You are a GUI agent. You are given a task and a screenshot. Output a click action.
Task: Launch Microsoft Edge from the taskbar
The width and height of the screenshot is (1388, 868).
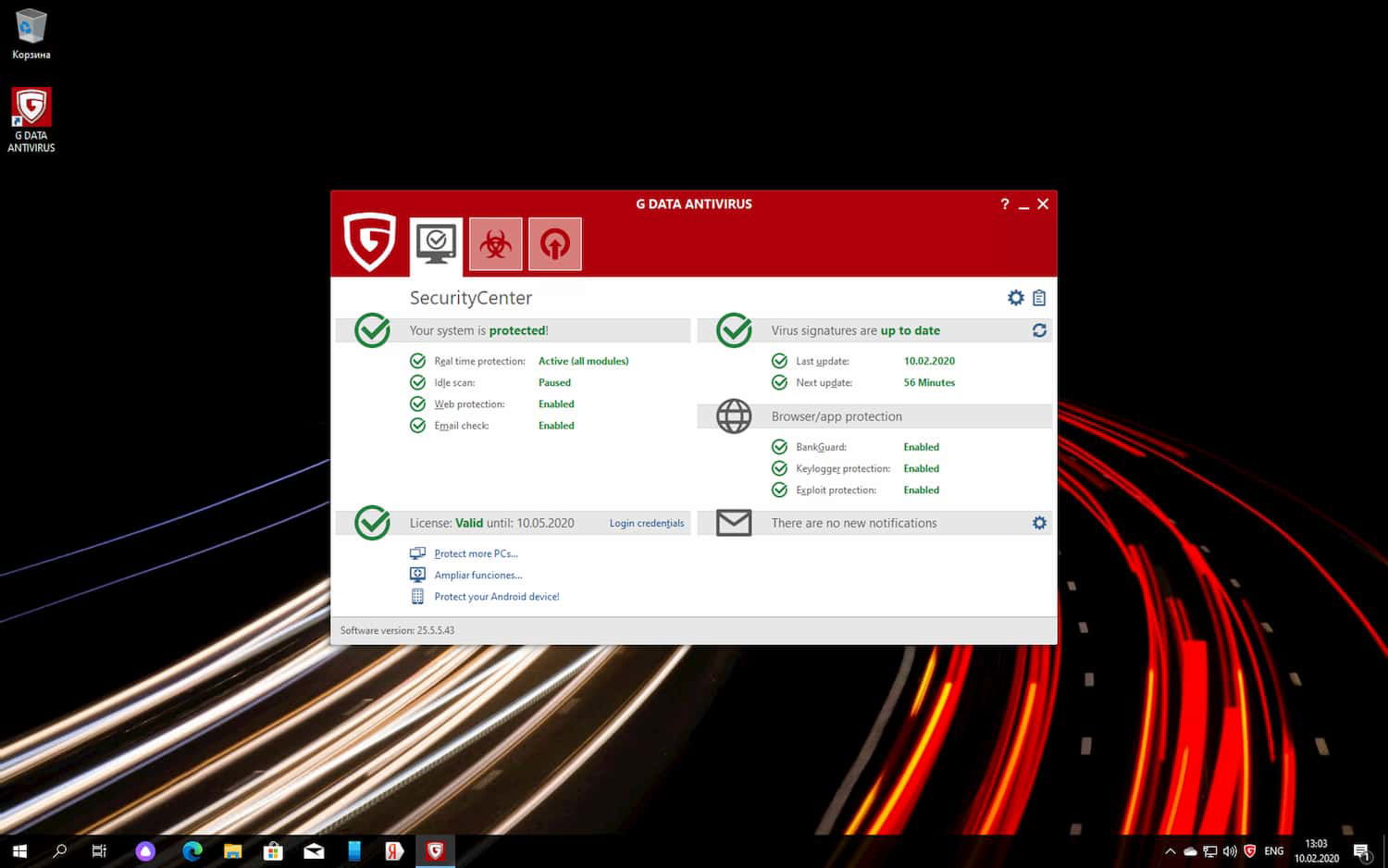192,849
